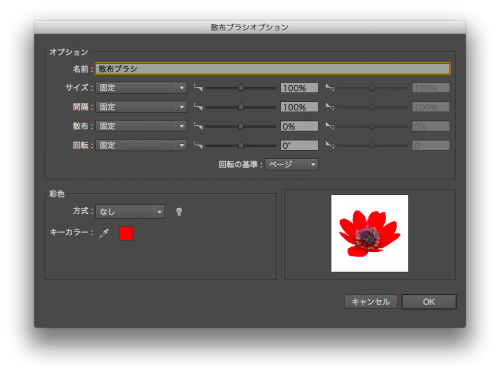
Task: Click the first slider icon in the サイズ row
Action: [198, 87]
